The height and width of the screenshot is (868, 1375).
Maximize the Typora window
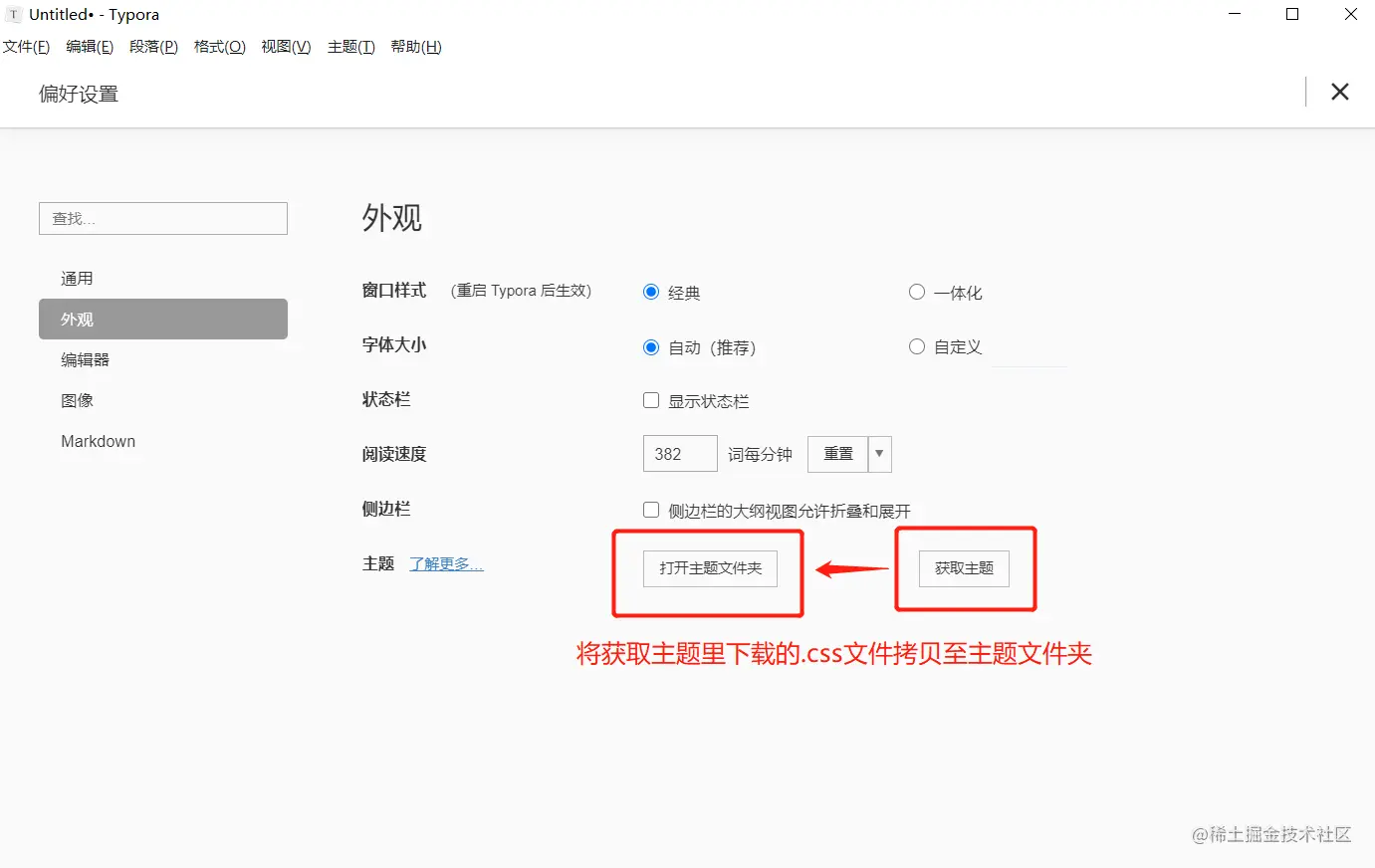tap(1292, 15)
